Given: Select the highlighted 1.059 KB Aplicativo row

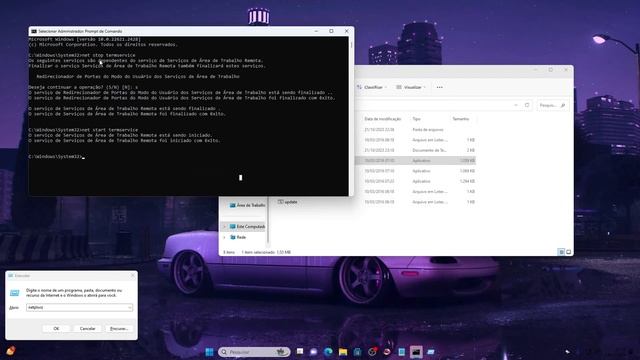Looking at the screenshot, I should [x=415, y=160].
